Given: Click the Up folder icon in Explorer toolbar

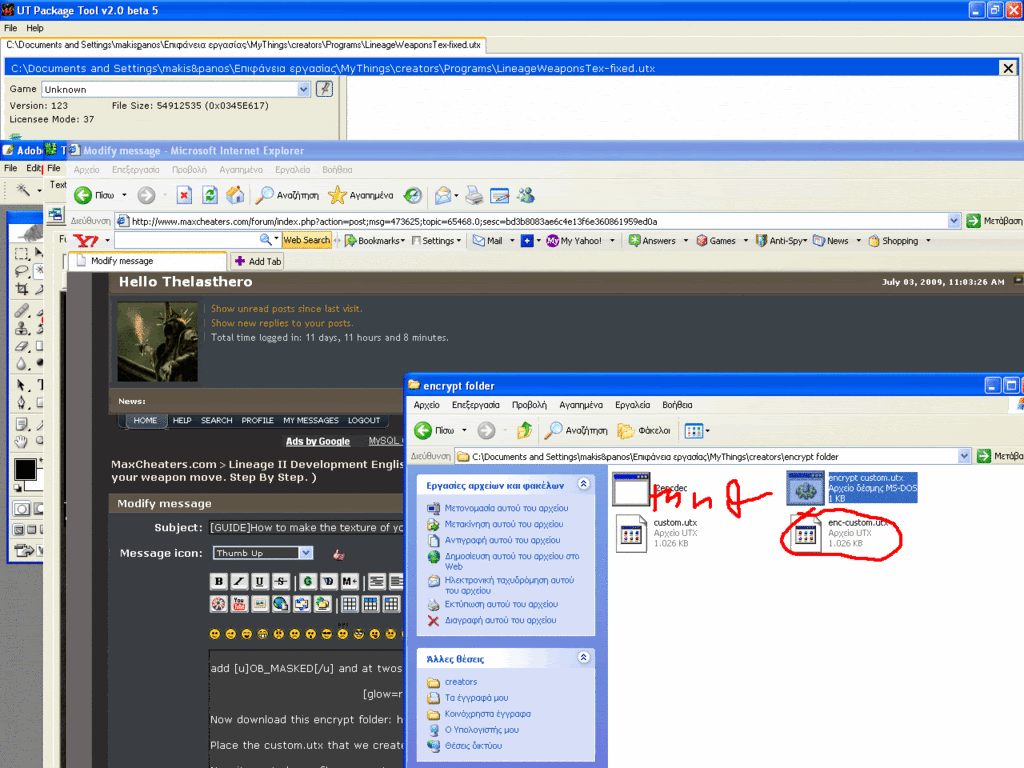Looking at the screenshot, I should click(x=524, y=431).
